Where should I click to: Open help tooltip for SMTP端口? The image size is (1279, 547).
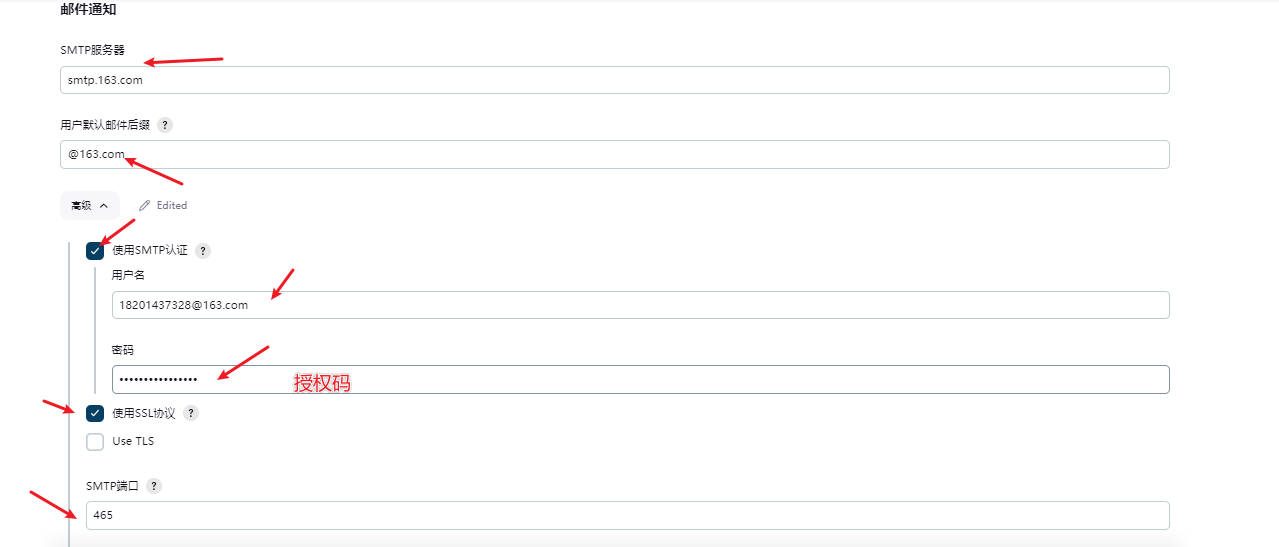(x=154, y=486)
